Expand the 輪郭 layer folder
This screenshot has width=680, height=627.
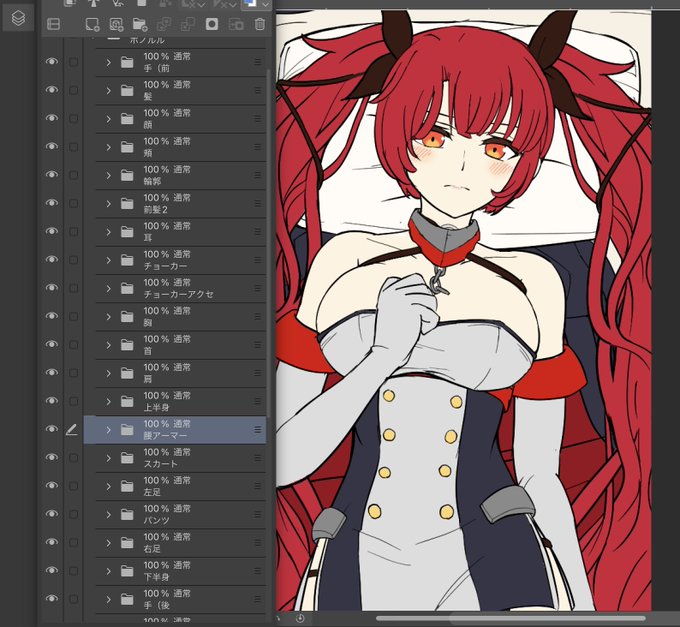[x=108, y=176]
